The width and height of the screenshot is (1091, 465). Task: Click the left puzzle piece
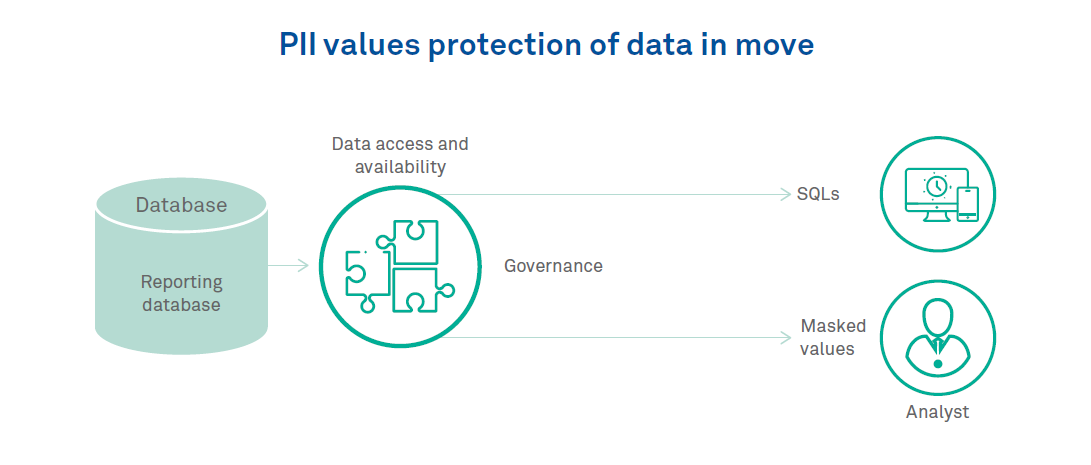[364, 274]
